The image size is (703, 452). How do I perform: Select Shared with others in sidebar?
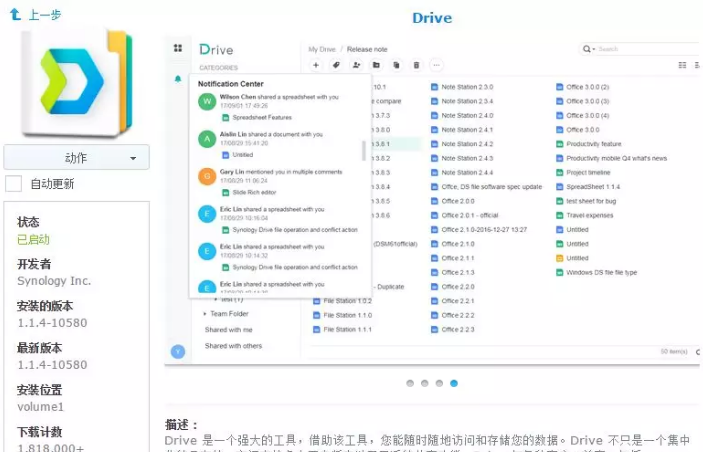click(x=233, y=346)
